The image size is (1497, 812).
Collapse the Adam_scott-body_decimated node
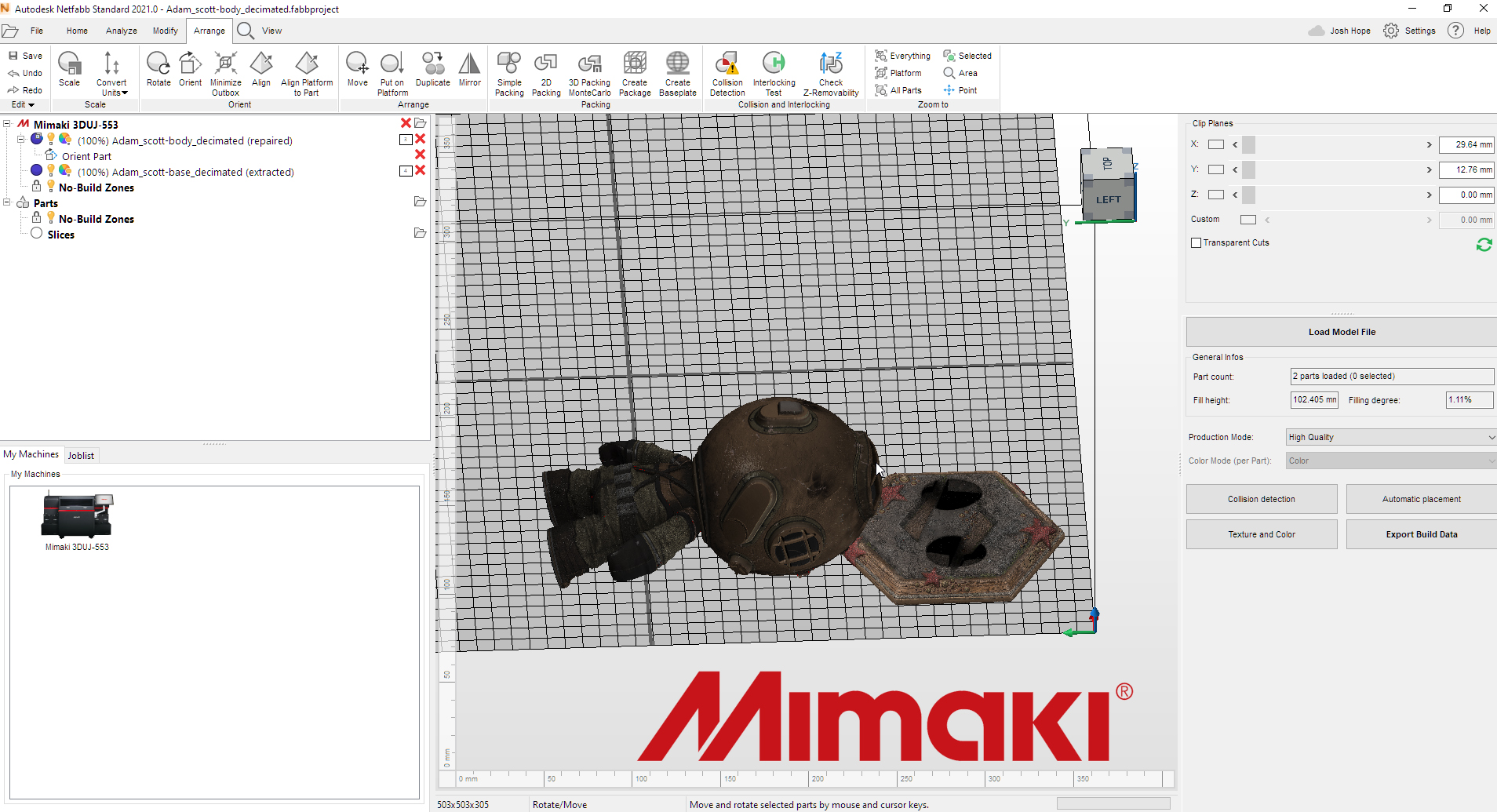pos(21,139)
